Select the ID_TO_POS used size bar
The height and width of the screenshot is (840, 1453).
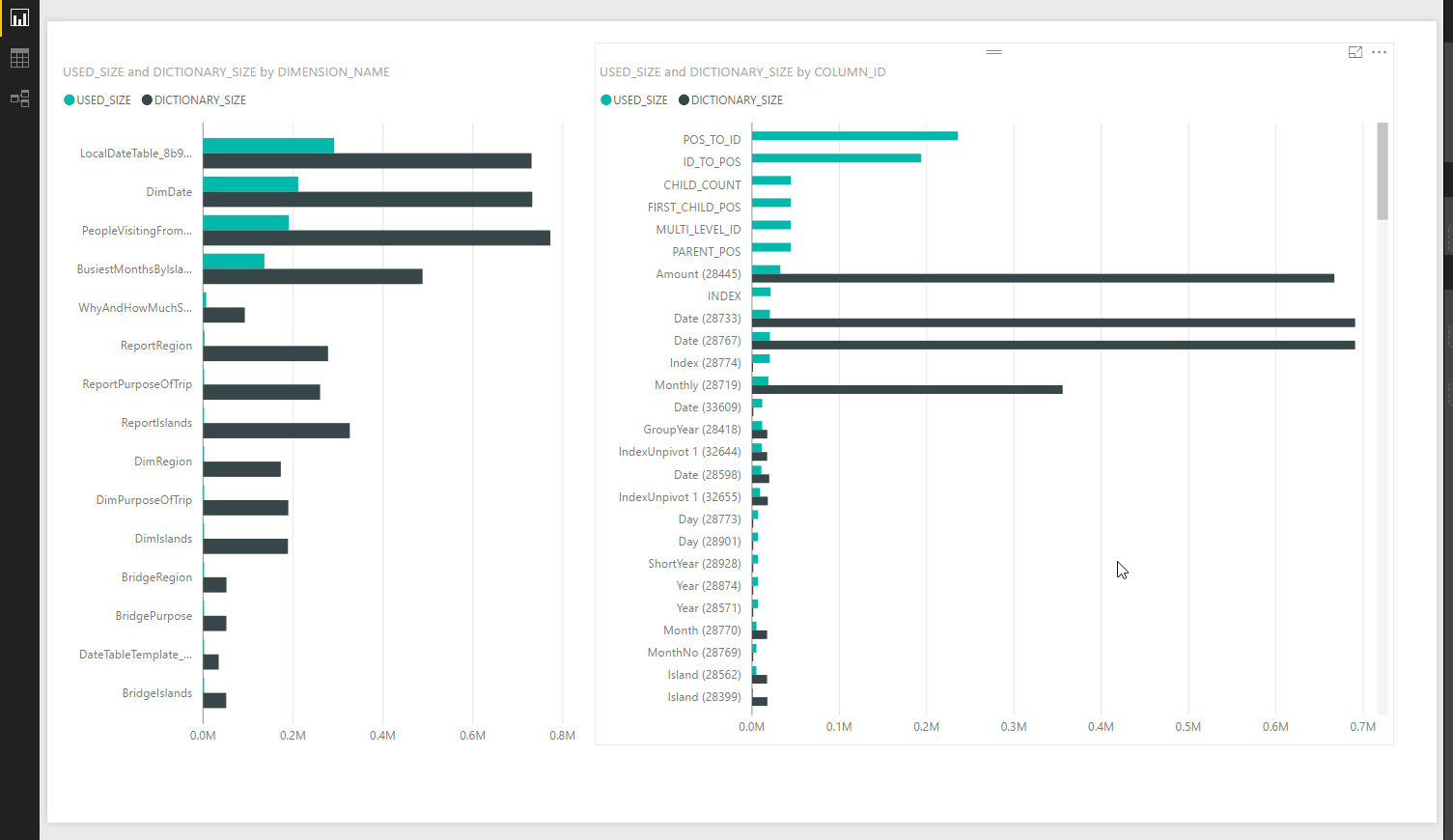point(835,158)
